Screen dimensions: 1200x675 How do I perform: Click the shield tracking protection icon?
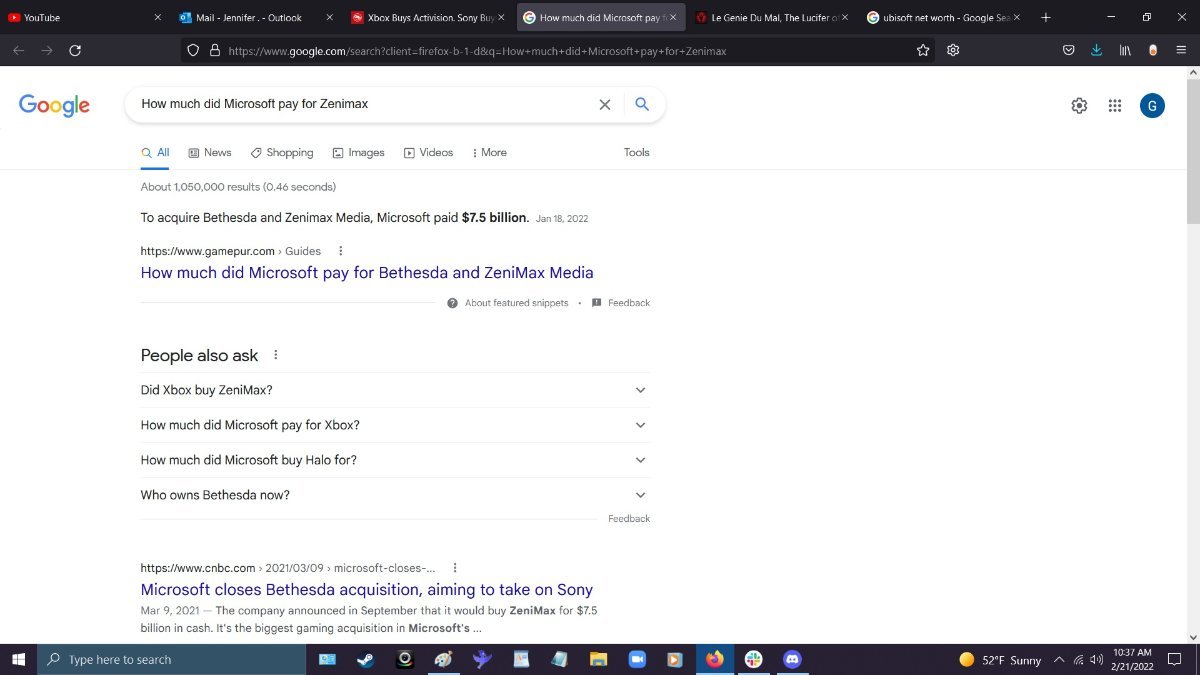[194, 50]
